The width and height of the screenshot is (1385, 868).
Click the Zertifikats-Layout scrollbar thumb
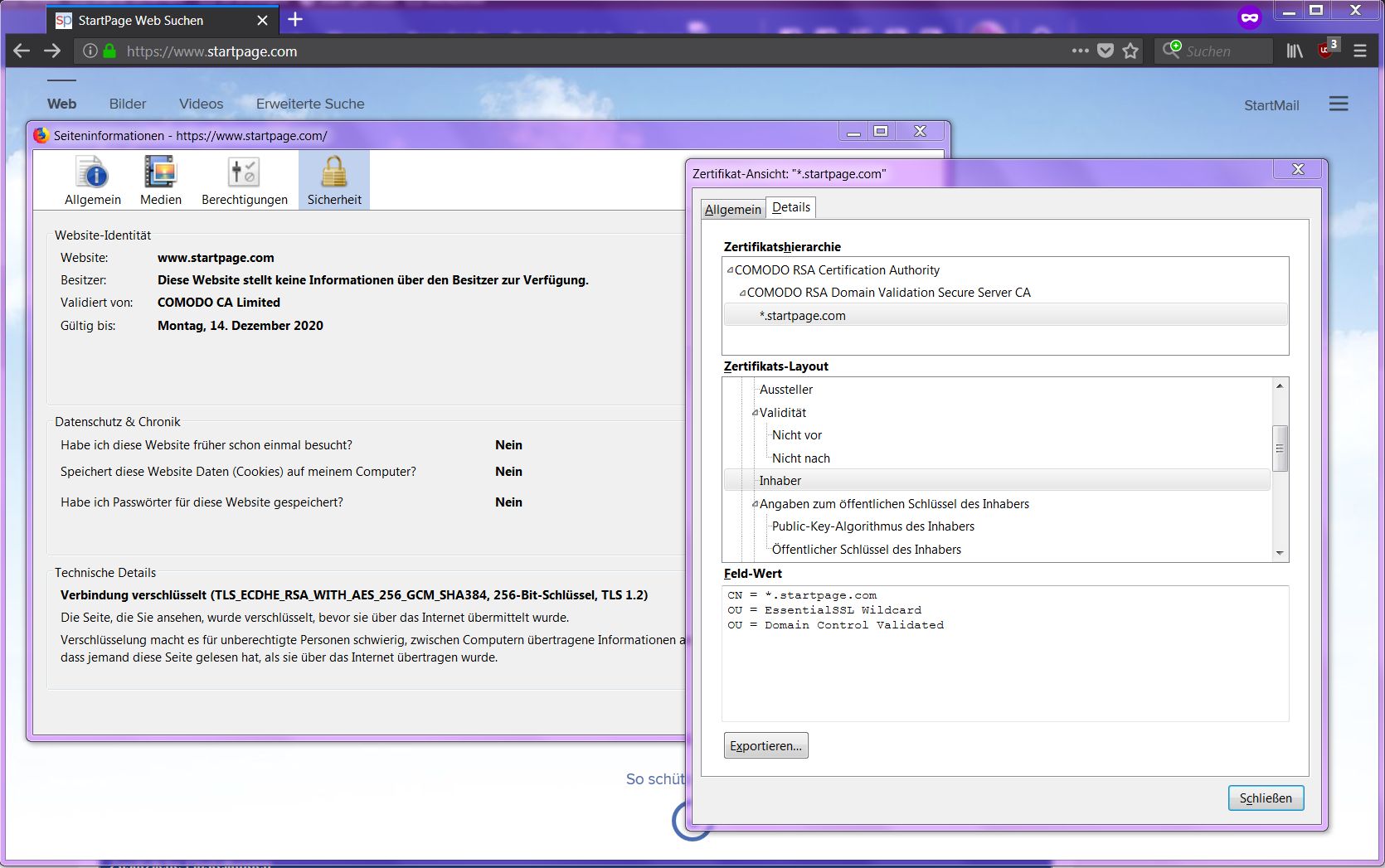click(x=1280, y=449)
